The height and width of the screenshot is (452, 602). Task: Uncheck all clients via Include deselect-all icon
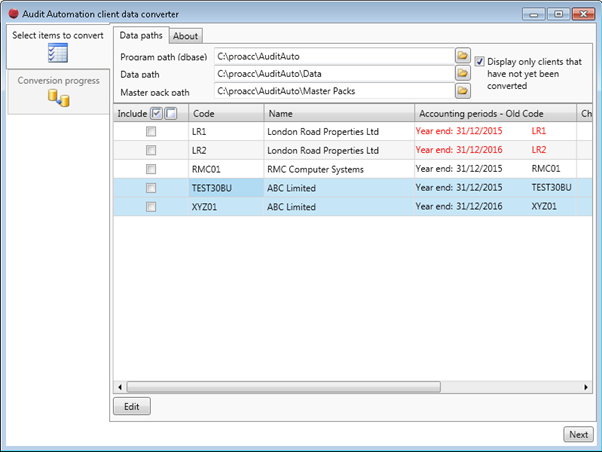(171, 113)
